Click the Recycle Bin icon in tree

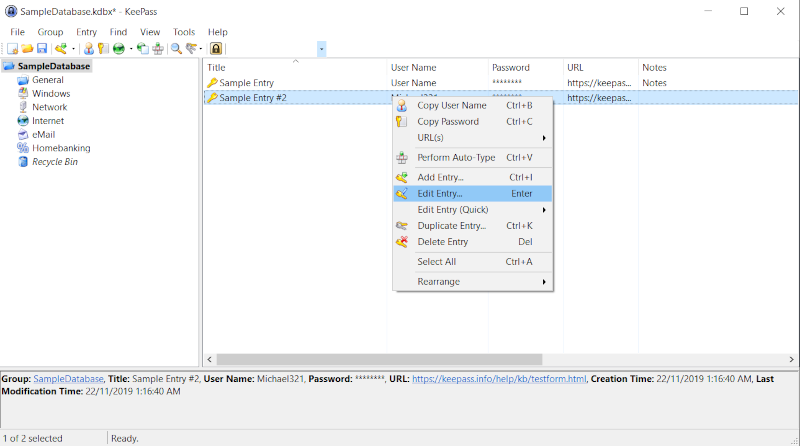(x=23, y=162)
